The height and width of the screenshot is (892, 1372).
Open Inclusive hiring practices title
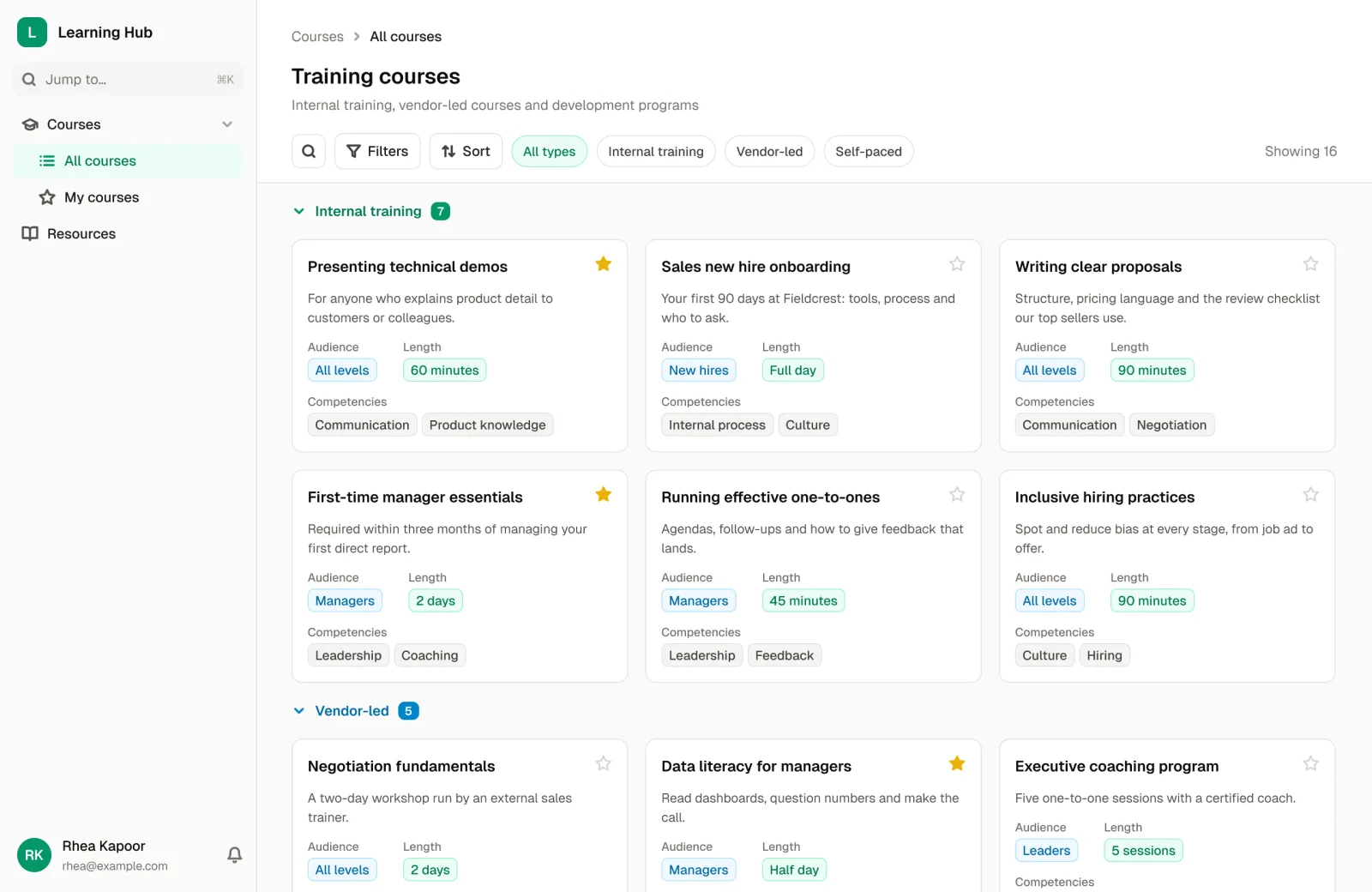point(1104,497)
